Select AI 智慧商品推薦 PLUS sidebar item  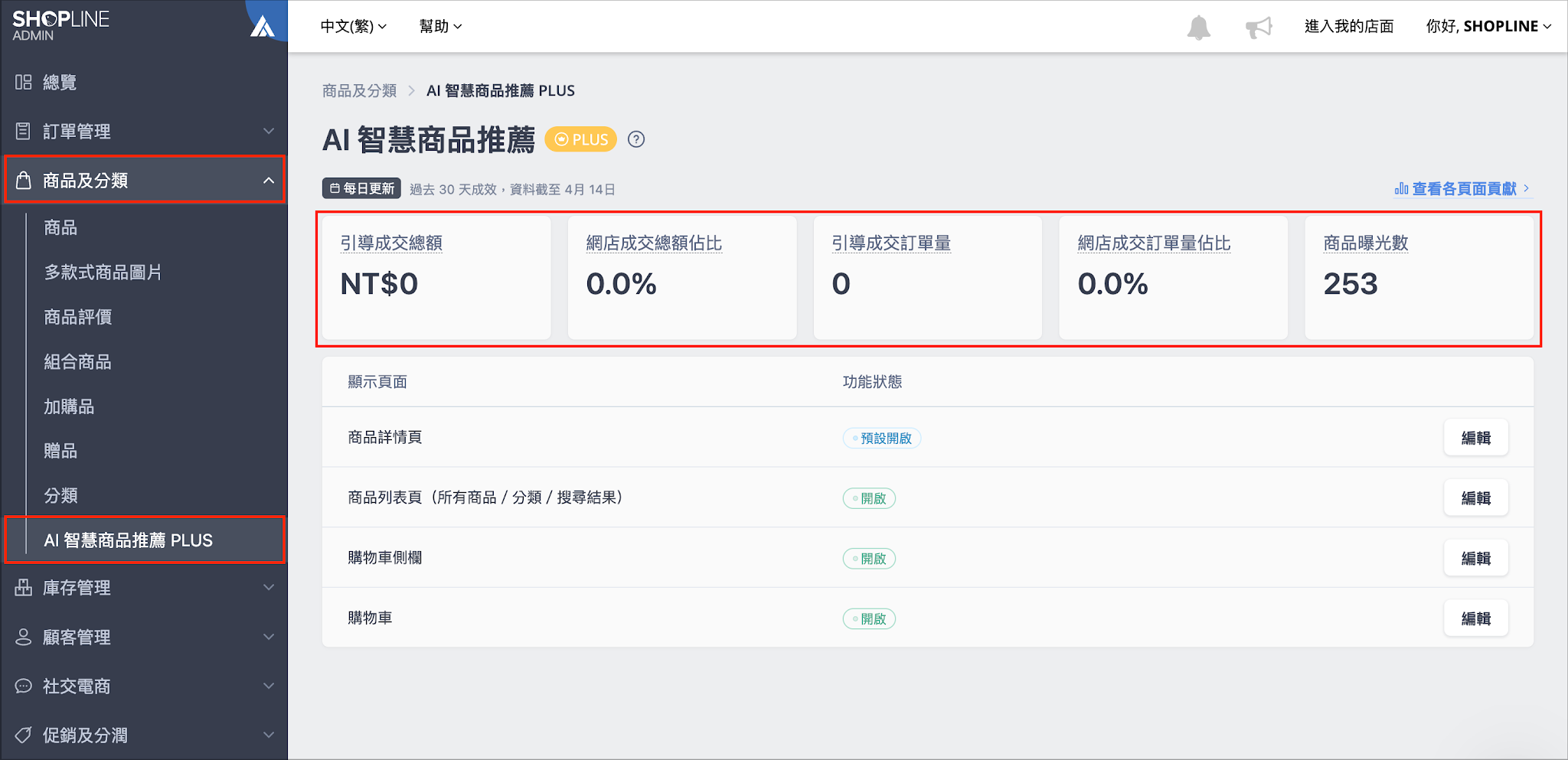click(x=145, y=540)
